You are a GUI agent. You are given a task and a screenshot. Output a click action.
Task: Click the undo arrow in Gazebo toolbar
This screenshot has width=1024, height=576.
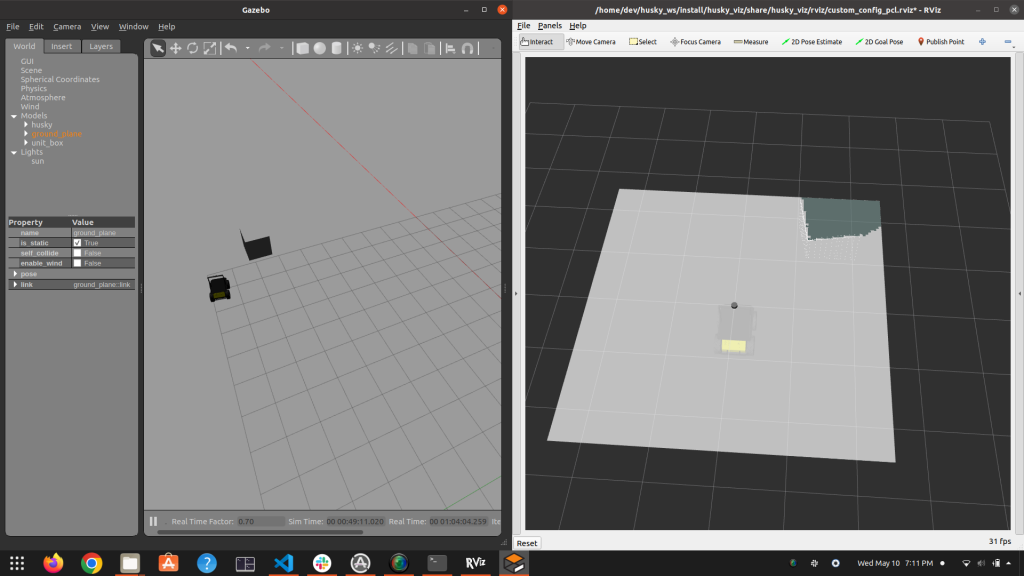click(231, 48)
